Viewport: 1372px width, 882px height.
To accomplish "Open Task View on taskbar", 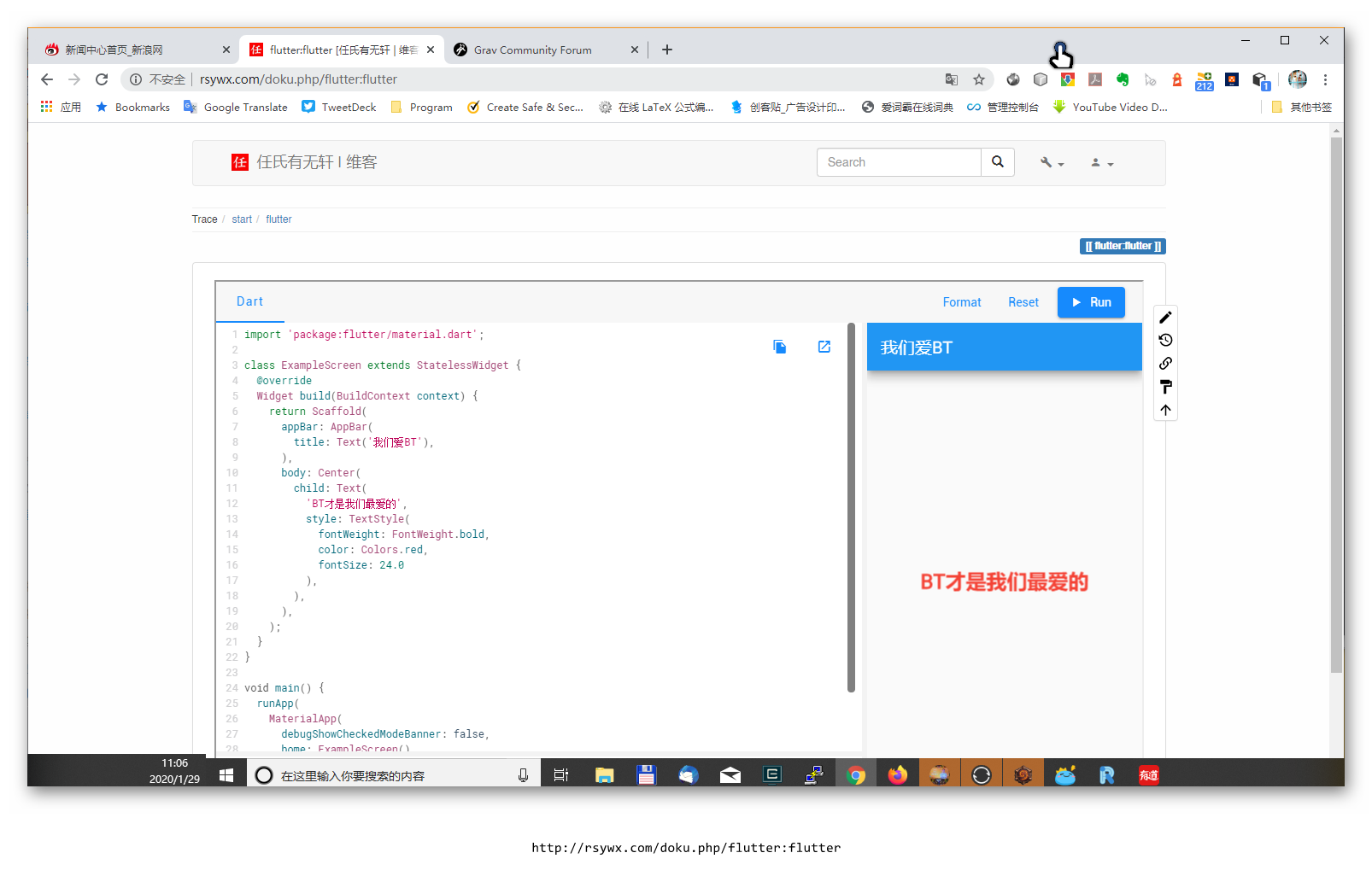I will click(561, 775).
